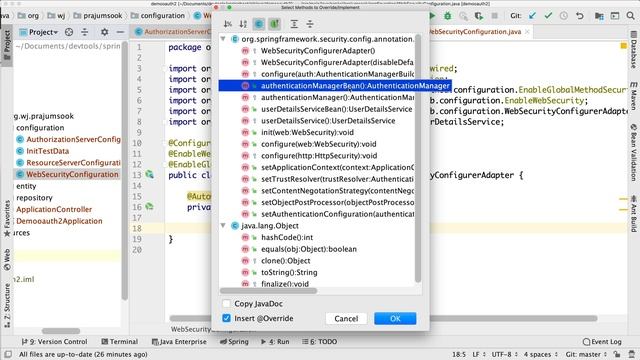Open ApplicationController in project tree
The image size is (640, 360).
pos(54,209)
